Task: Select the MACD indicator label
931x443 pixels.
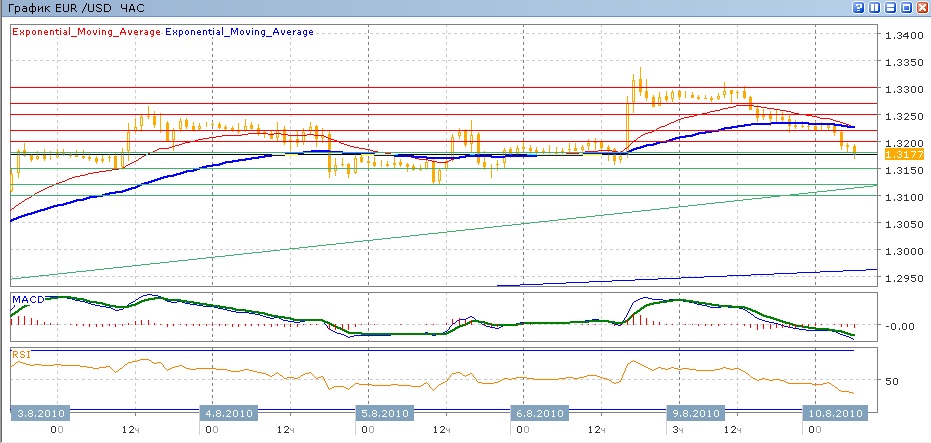Action: [x=28, y=300]
